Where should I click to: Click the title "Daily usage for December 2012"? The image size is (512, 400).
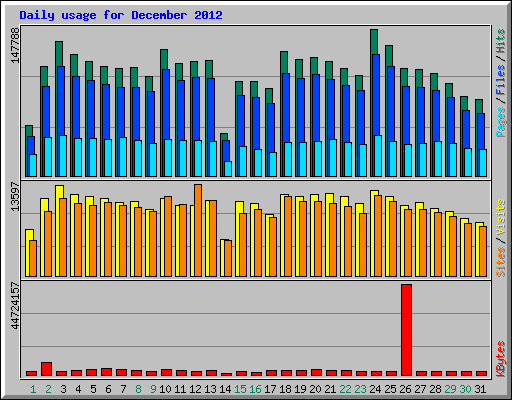[x=121, y=15]
